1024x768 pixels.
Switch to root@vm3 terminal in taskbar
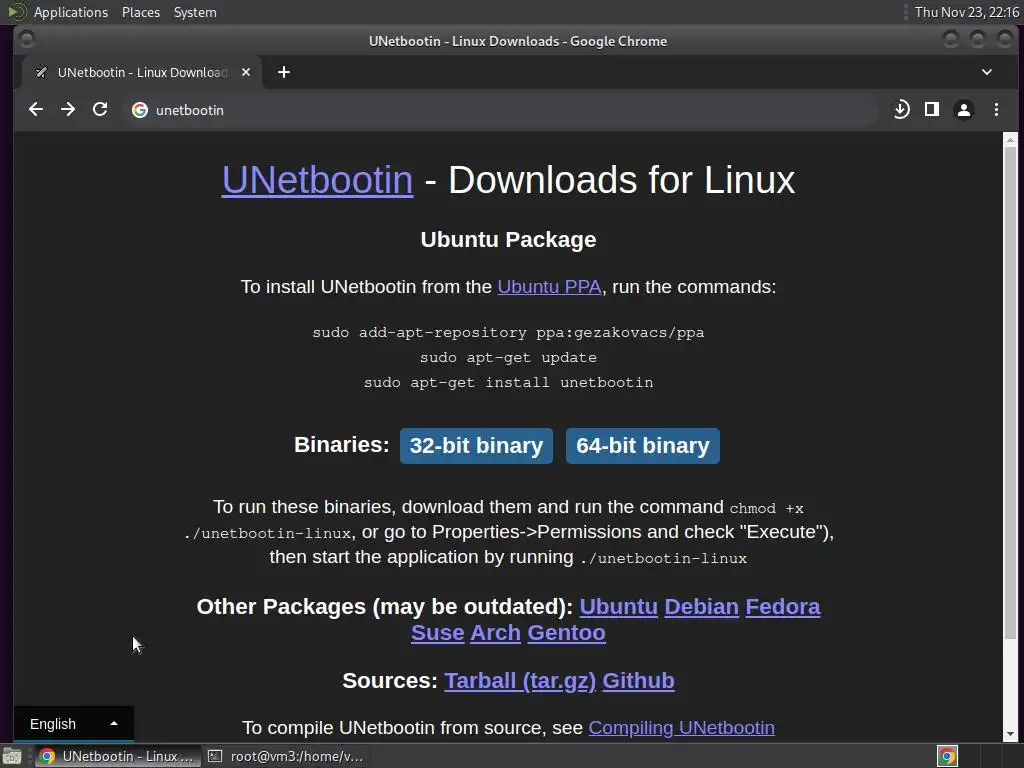pos(285,756)
